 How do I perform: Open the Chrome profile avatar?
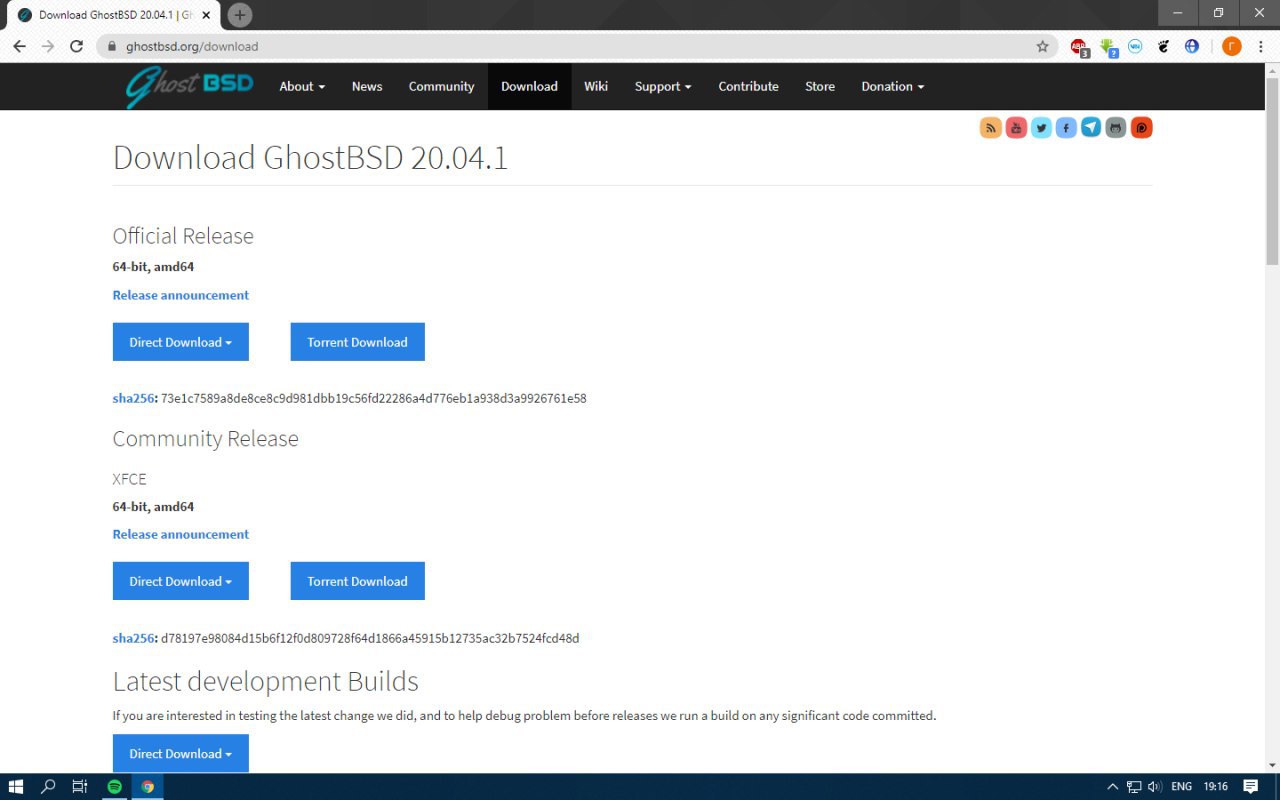(1231, 46)
